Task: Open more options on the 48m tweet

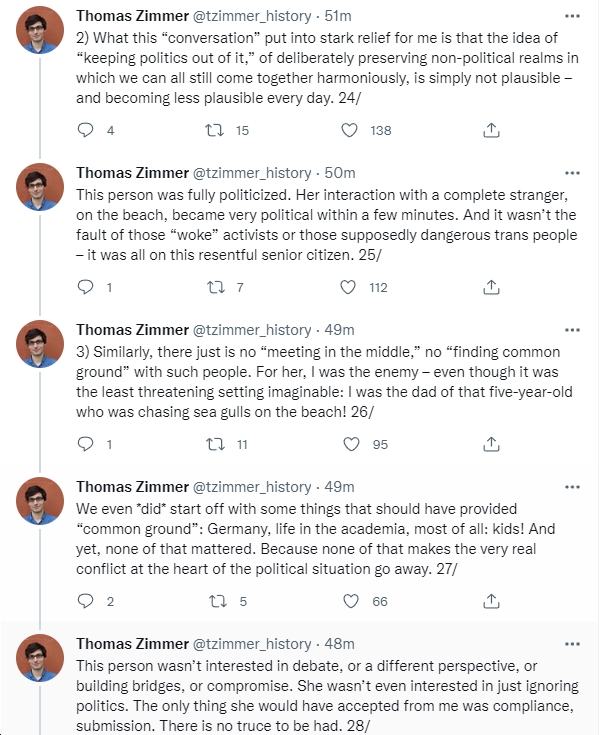Action: coord(572,645)
